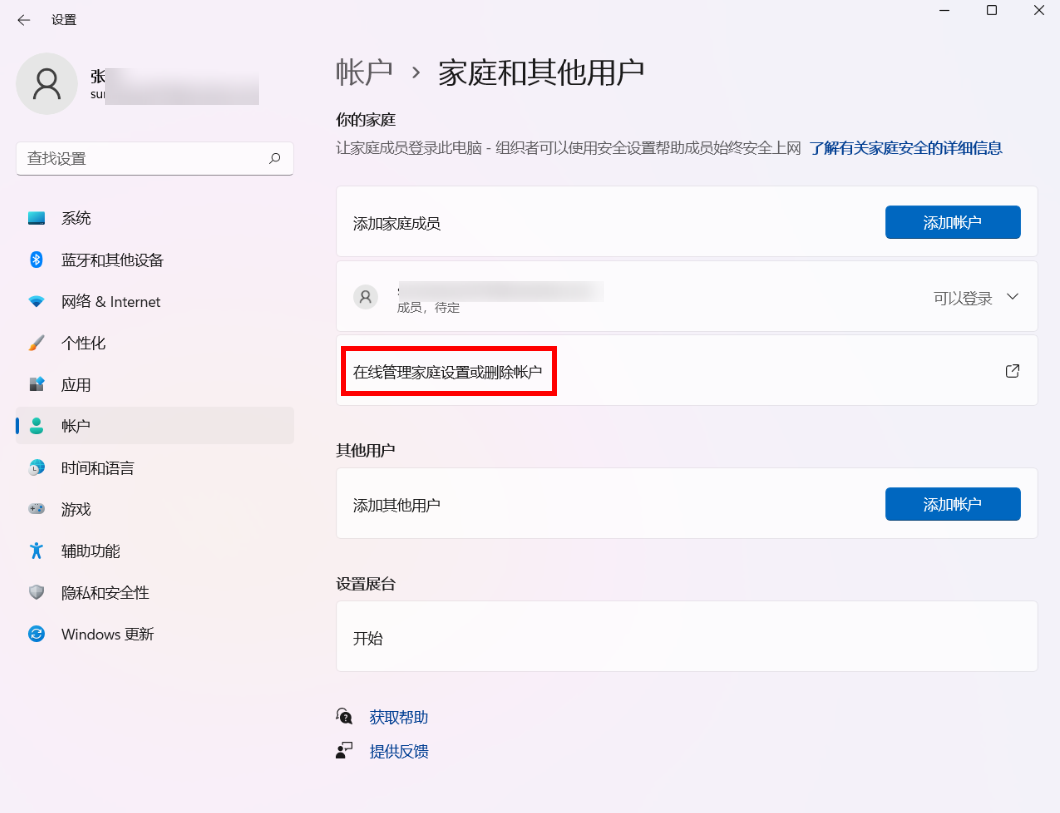This screenshot has height=813, width=1060.
Task: Click the external link icon for 在线管理家庭设置
Action: (1012, 371)
